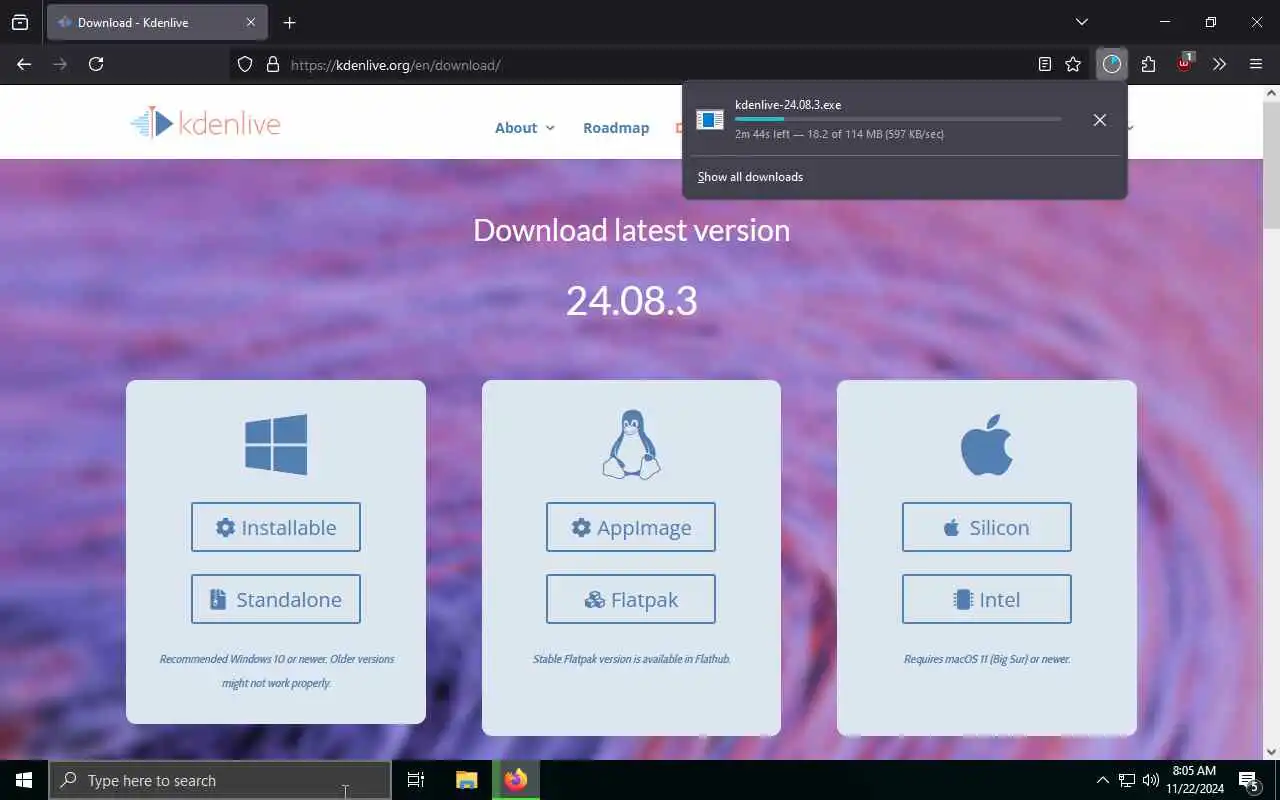Click the downloads progress toolbar icon
The width and height of the screenshot is (1280, 800).
1112,64
